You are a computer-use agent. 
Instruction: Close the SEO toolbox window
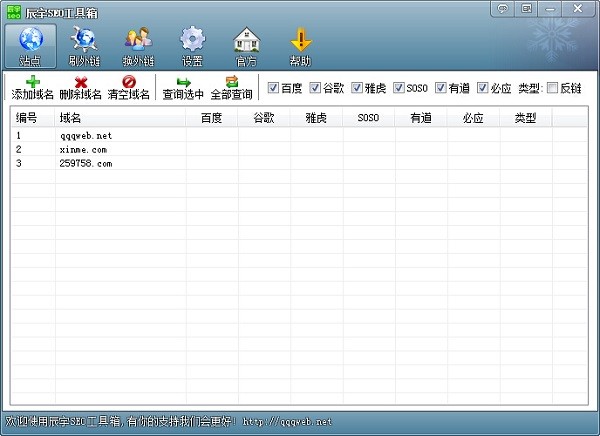tap(577, 8)
